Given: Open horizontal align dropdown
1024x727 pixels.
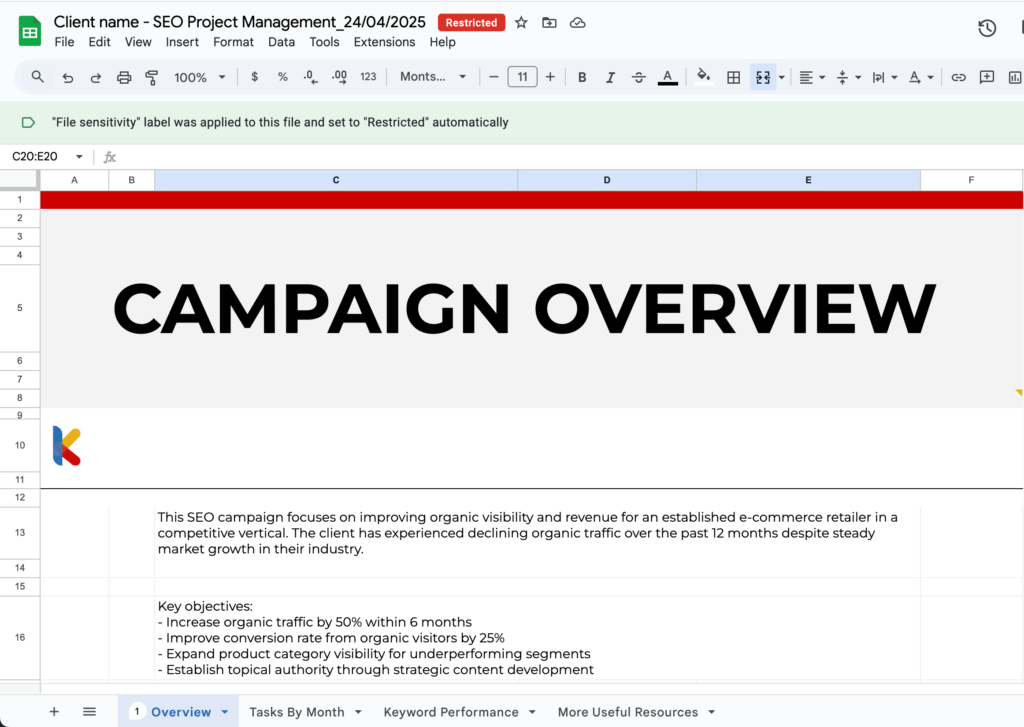Looking at the screenshot, I should (812, 77).
